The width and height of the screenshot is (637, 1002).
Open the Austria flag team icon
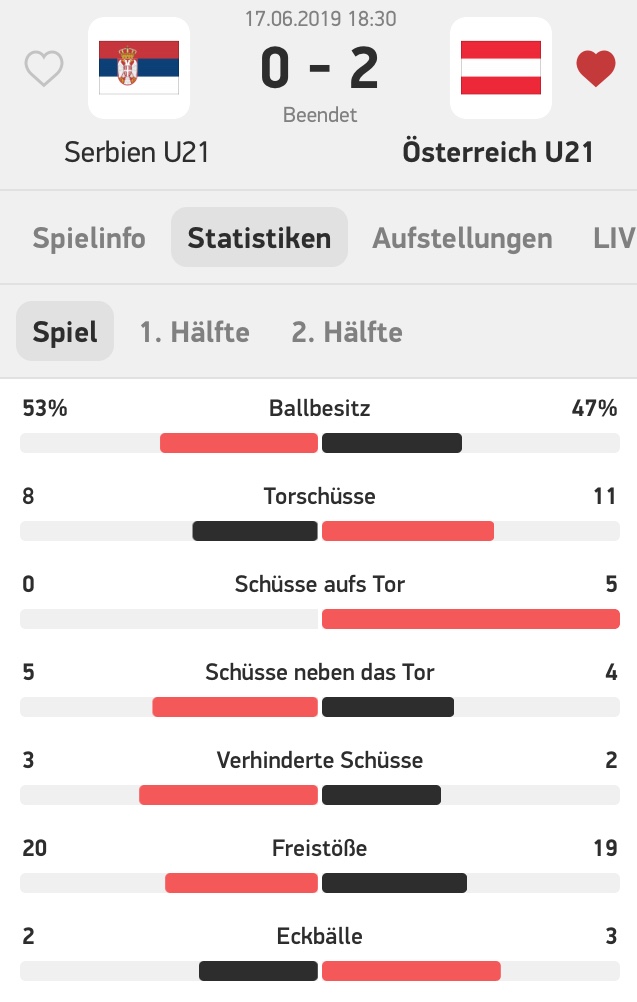point(501,68)
